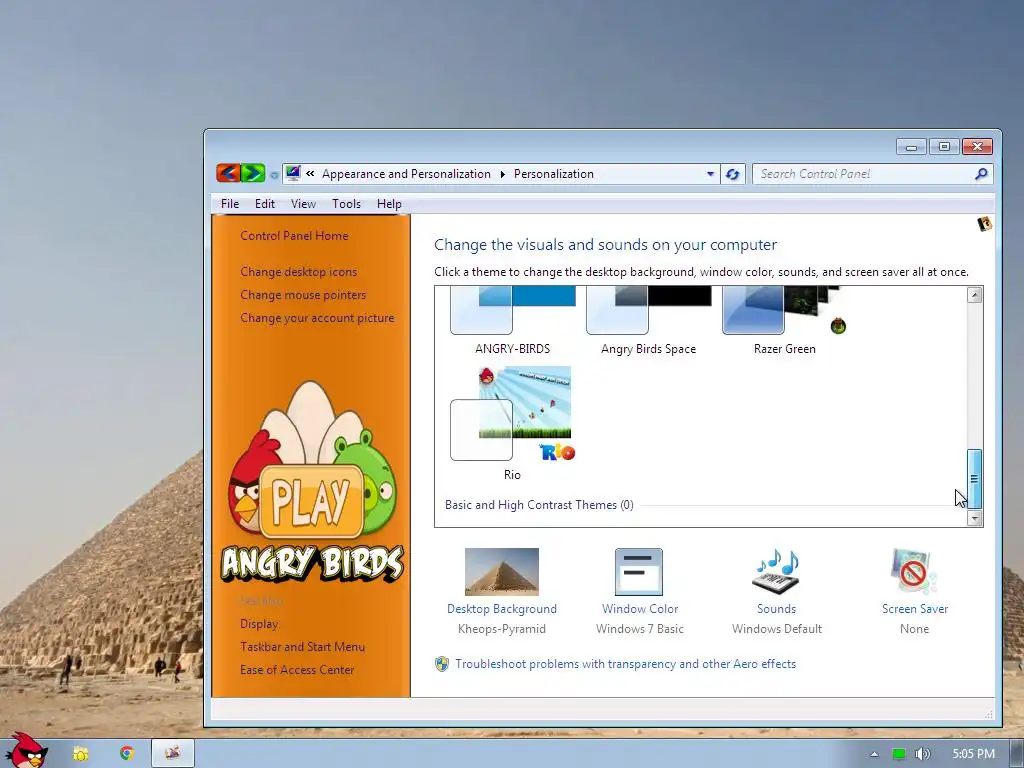Go back with the red arrow button
Viewport: 1024px width, 768px height.
click(x=228, y=173)
